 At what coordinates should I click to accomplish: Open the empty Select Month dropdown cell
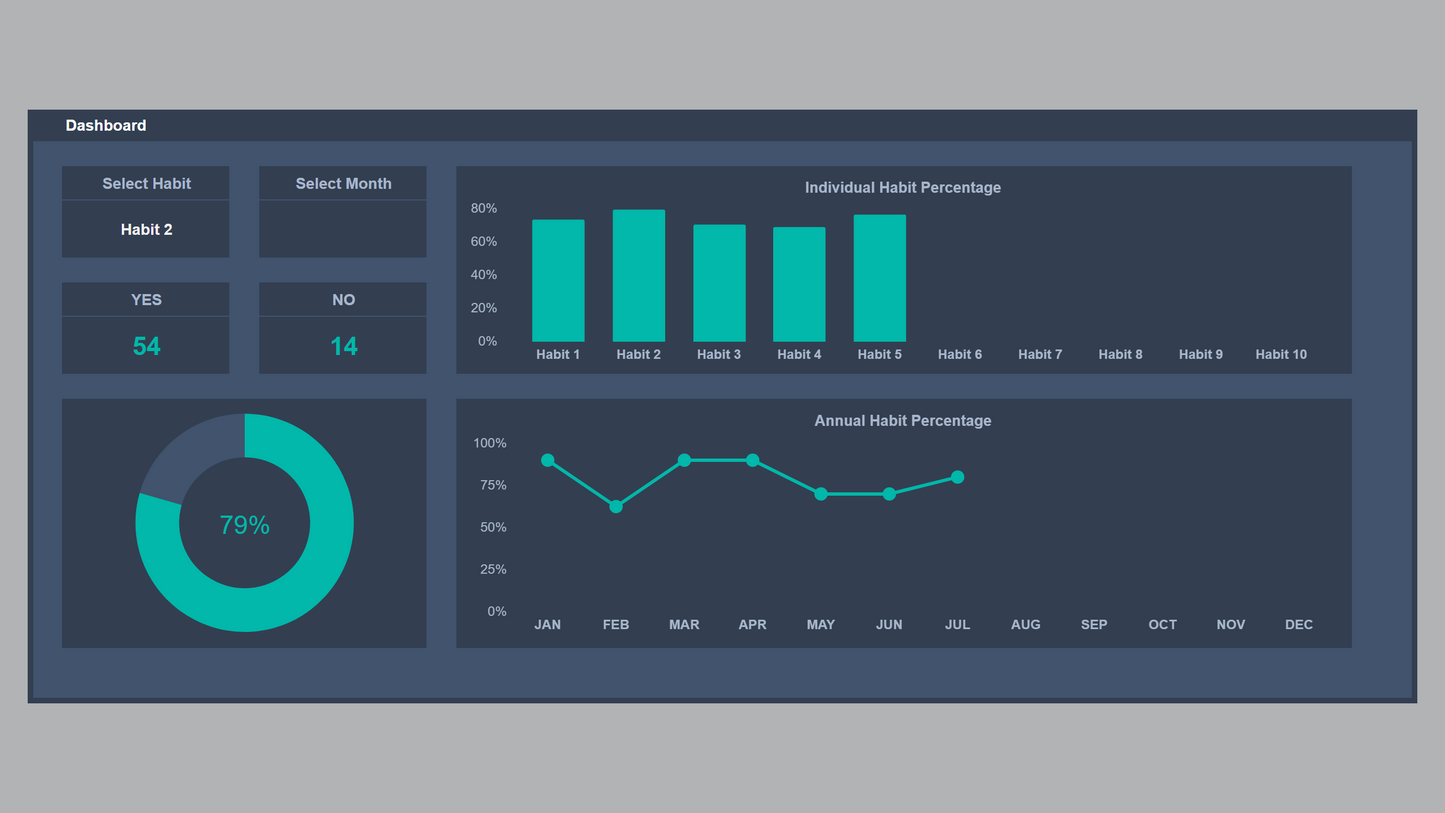tap(343, 229)
